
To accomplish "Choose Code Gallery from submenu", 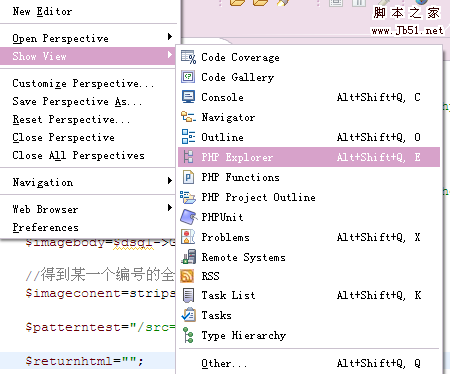I will point(309,77).
